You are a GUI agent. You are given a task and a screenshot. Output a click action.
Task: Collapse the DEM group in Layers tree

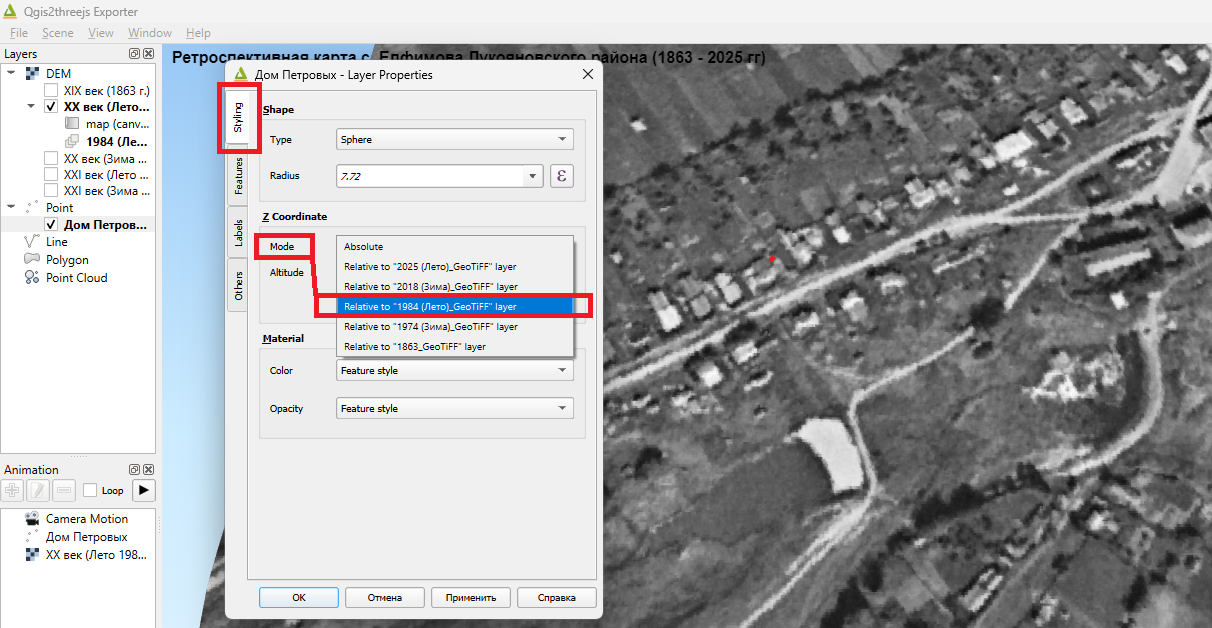(x=11, y=73)
